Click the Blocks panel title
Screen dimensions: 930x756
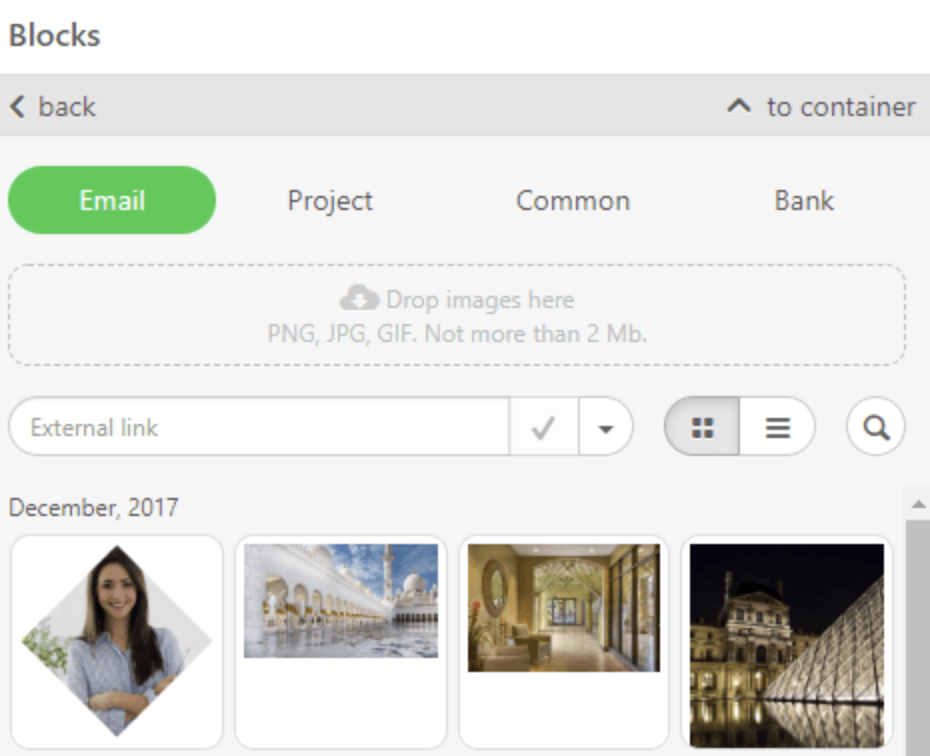tap(55, 35)
